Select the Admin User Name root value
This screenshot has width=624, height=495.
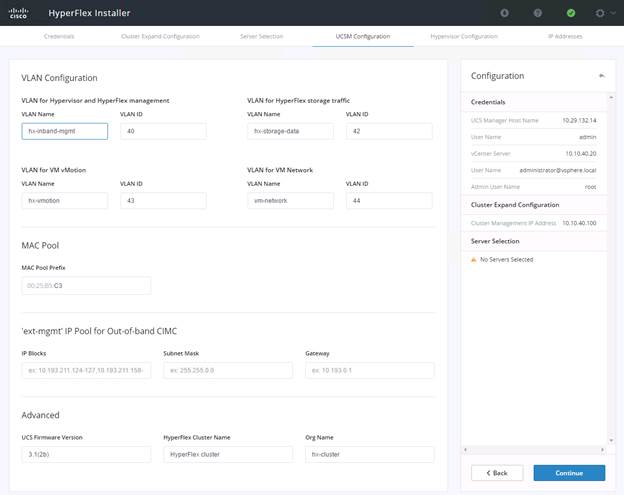[591, 187]
